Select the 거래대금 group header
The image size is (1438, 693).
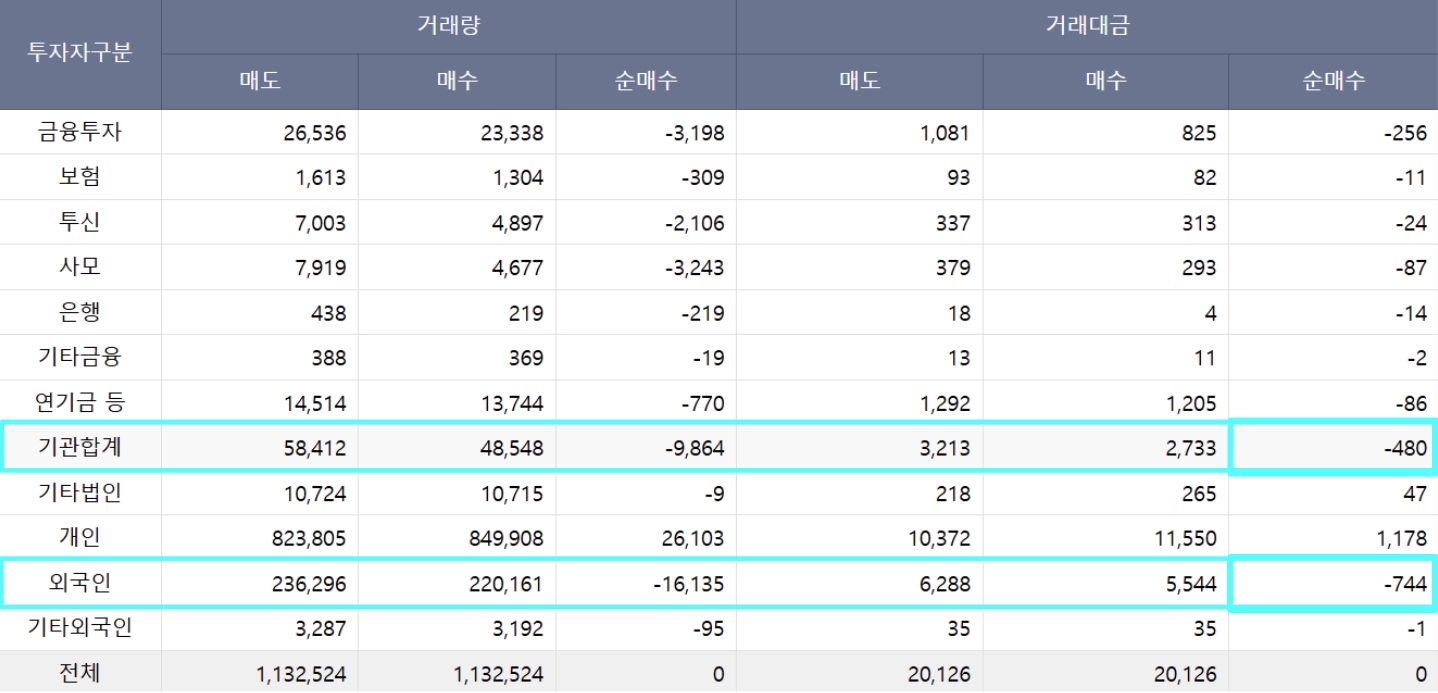(x=1087, y=26)
